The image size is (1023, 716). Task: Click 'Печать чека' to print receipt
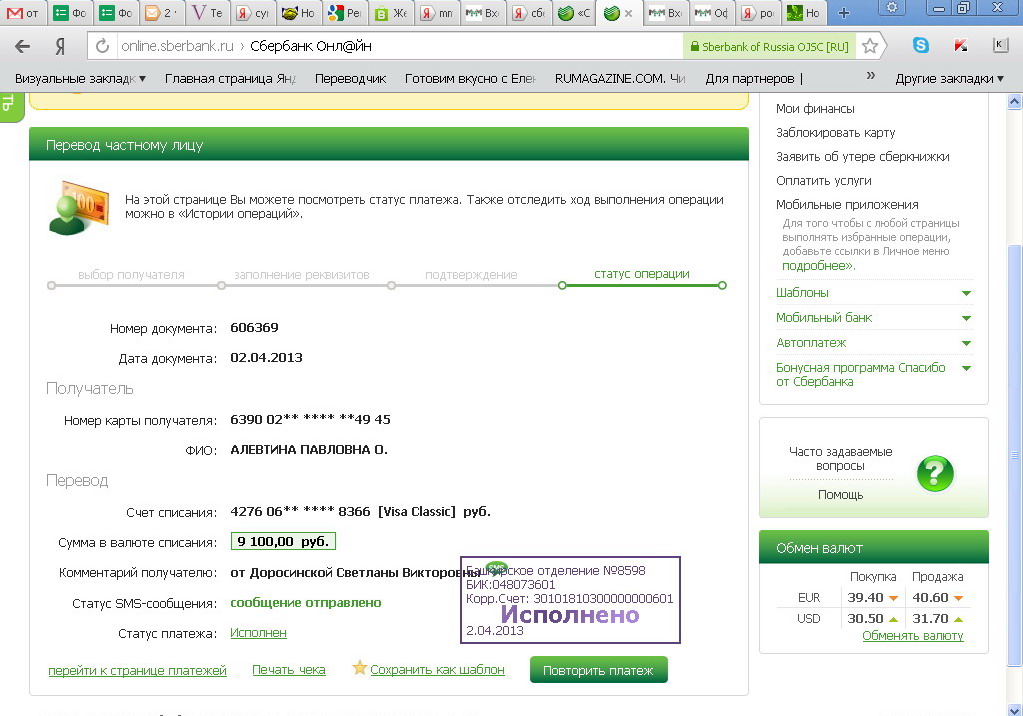tap(288, 670)
